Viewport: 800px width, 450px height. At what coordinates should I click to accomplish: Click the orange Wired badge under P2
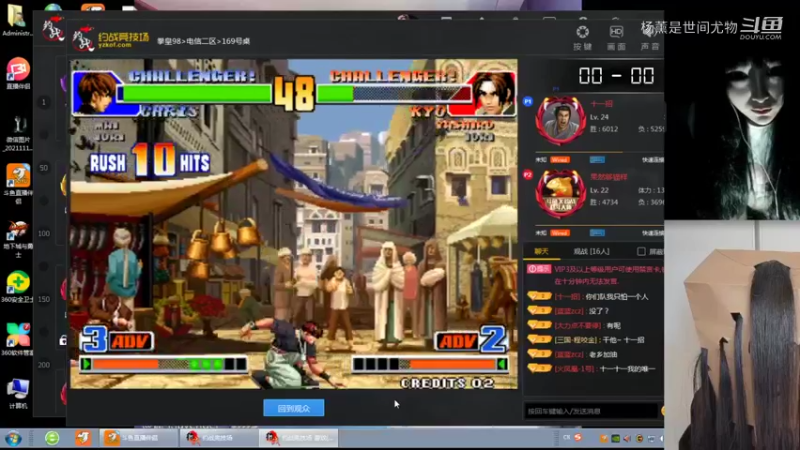tap(560, 233)
